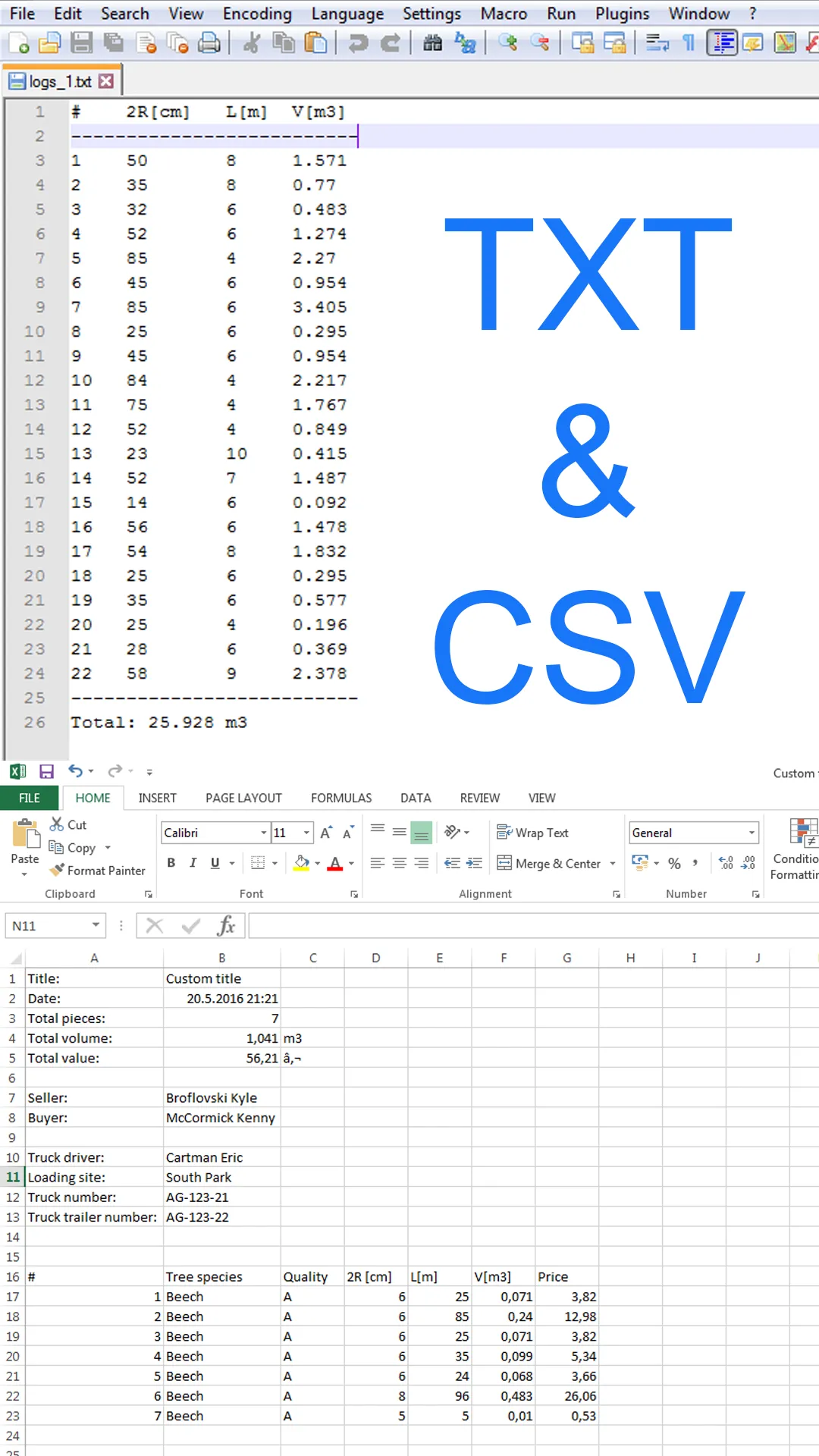
Task: Expand Copy options dropdown arrow
Action: pos(108,848)
